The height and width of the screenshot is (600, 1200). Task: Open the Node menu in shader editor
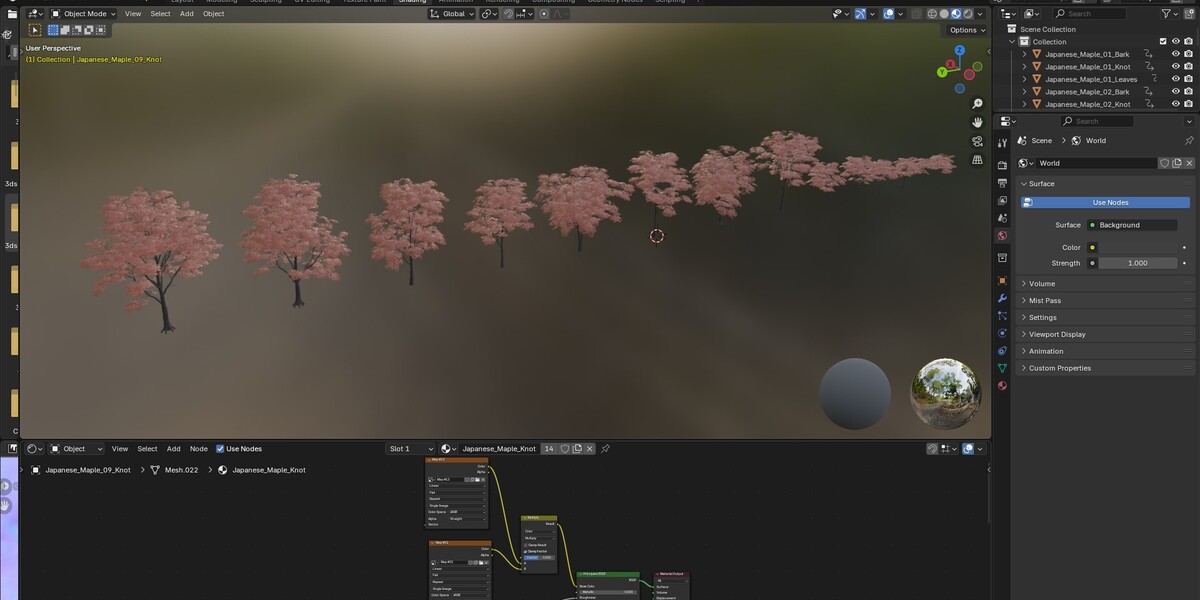199,449
